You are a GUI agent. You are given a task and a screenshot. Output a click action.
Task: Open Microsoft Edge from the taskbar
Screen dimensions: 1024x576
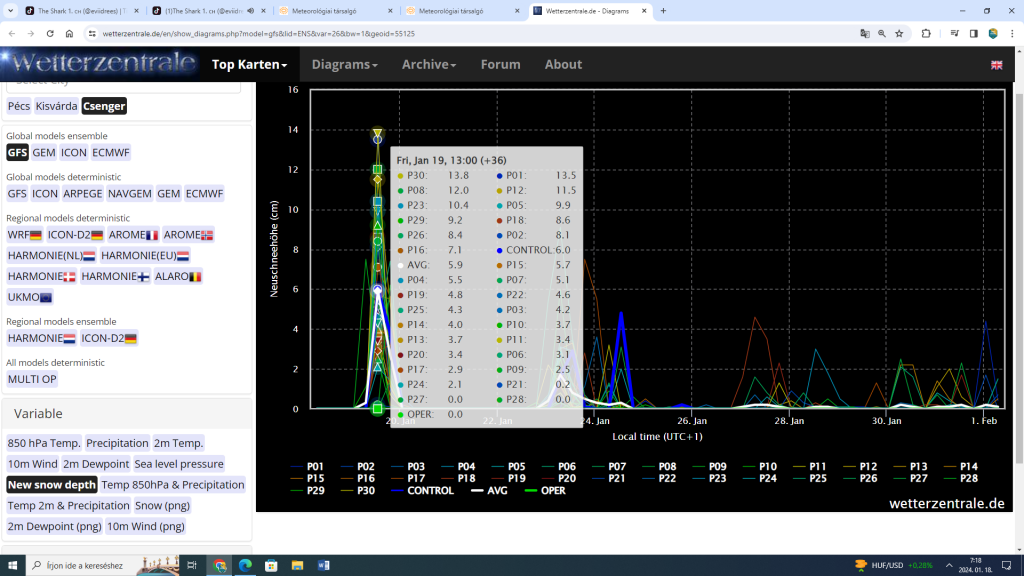click(x=246, y=565)
